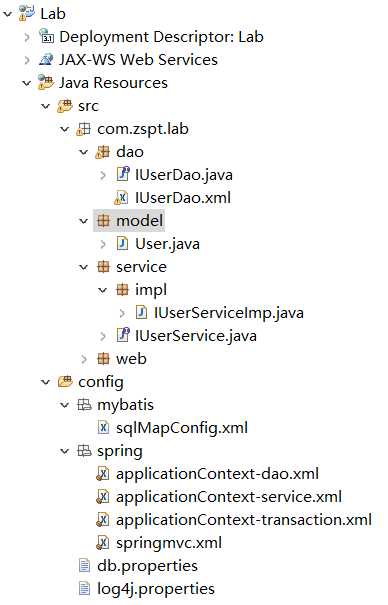
Task: Select applicationContext-transaction.xml
Action: click(x=244, y=520)
